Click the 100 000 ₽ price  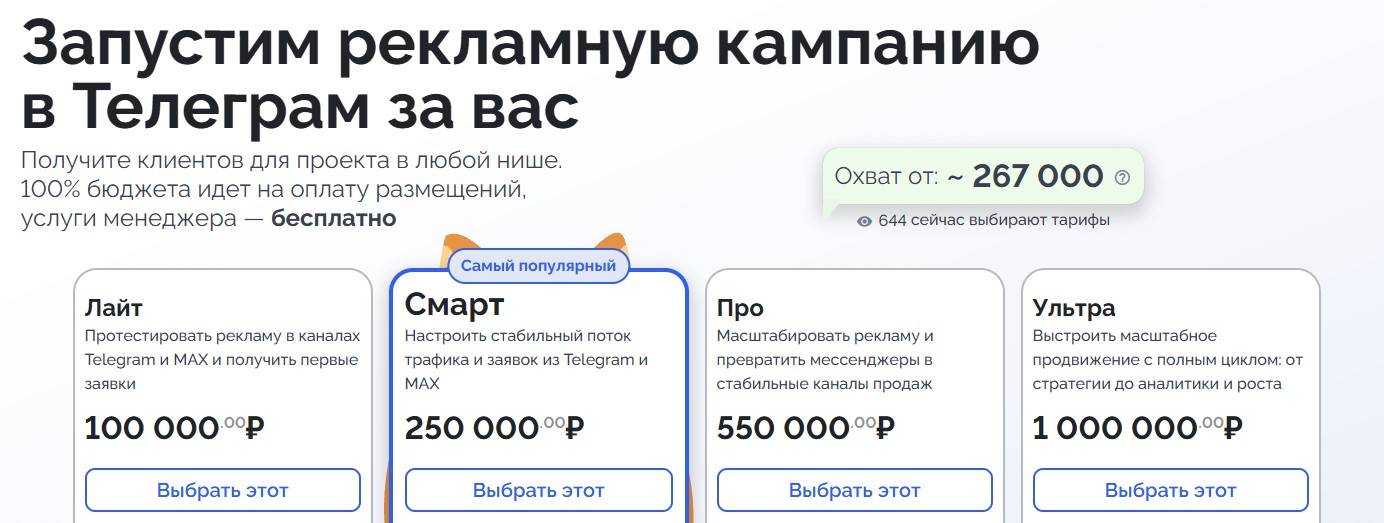point(174,428)
